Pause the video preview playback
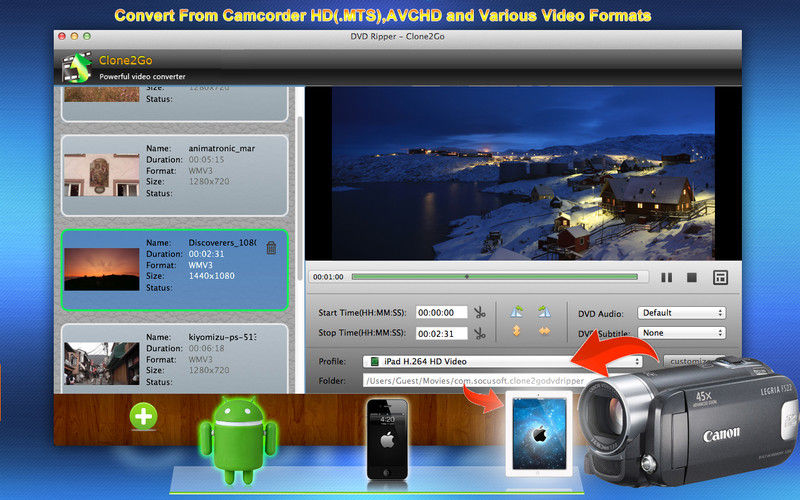The width and height of the screenshot is (800, 500). (666, 278)
